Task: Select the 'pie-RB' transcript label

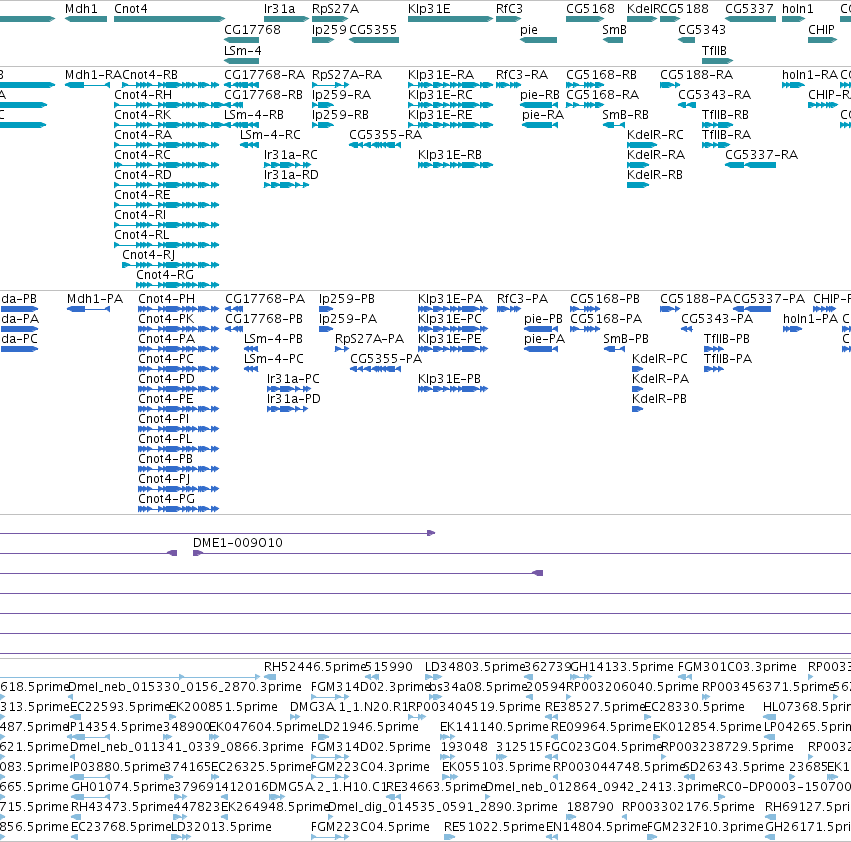Action: 540,95
